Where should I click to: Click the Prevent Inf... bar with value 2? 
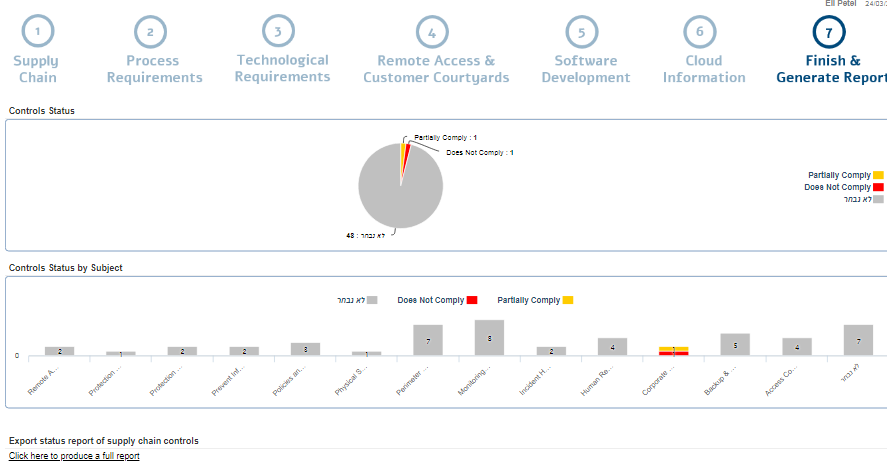(244, 351)
